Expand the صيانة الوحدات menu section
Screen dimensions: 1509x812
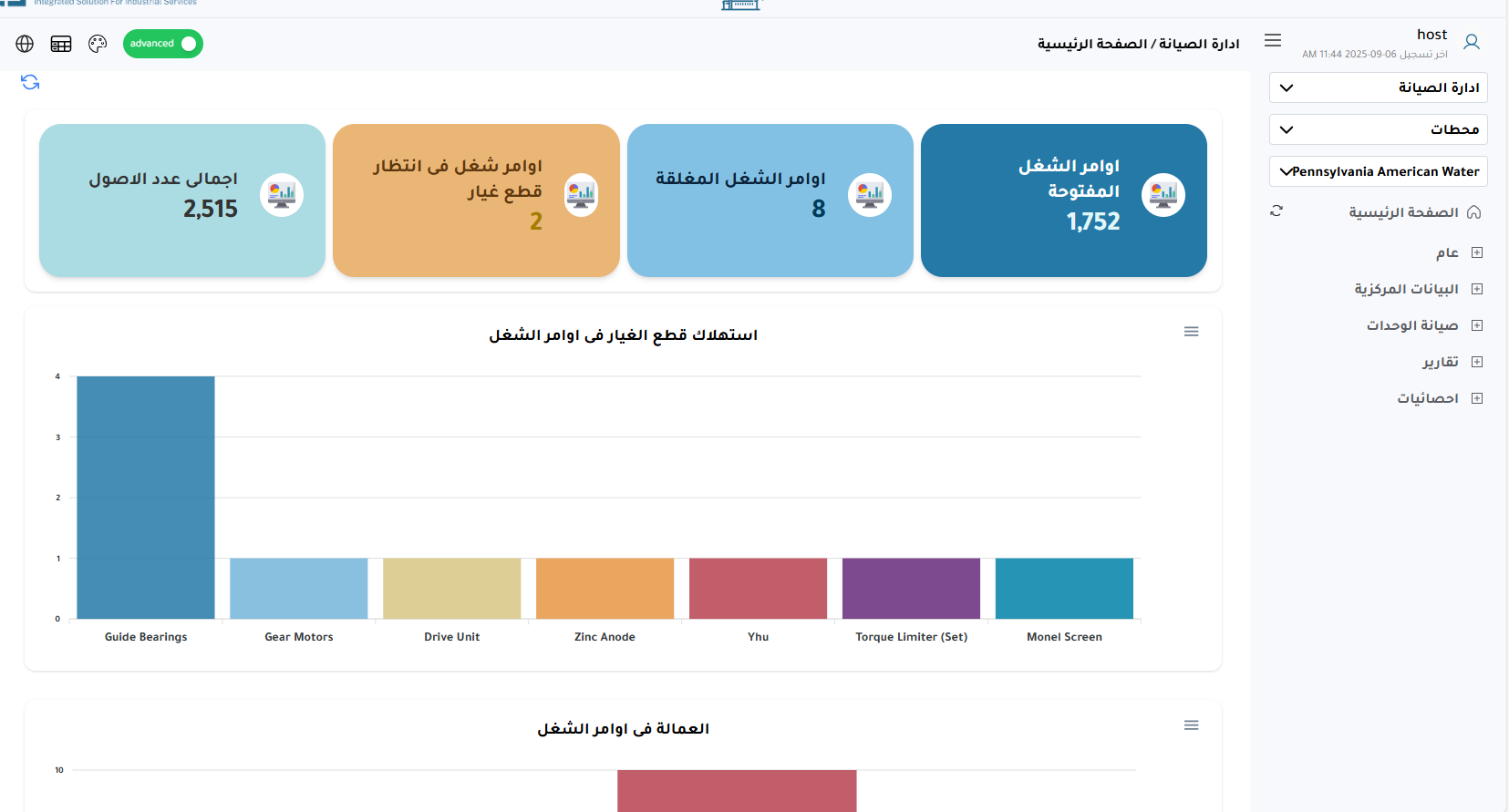coord(1477,325)
